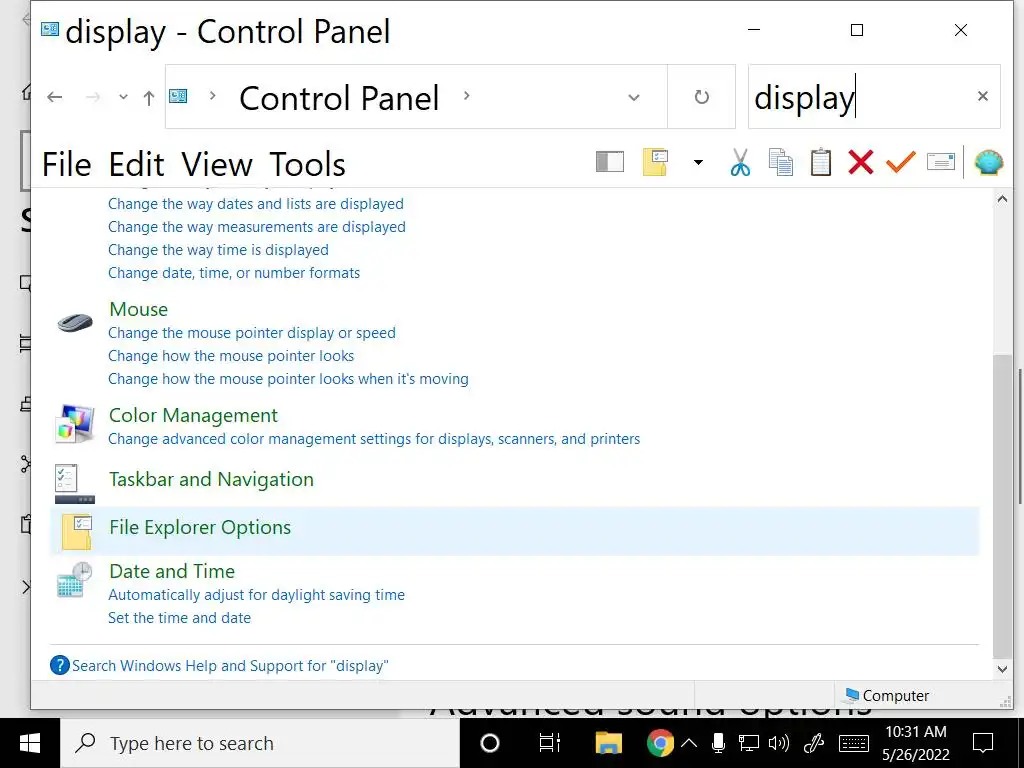Click the orange checkmark Properties icon
1024x768 pixels.
[x=901, y=162]
